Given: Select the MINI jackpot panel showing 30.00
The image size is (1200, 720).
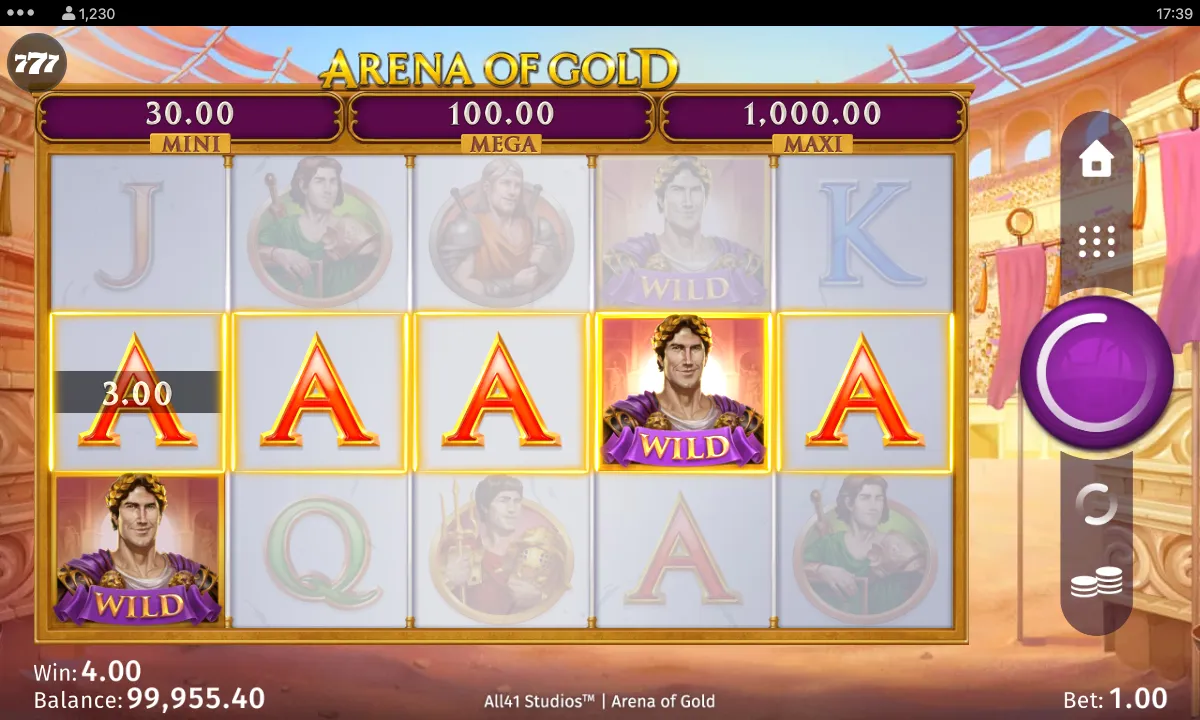Looking at the screenshot, I should (x=190, y=119).
